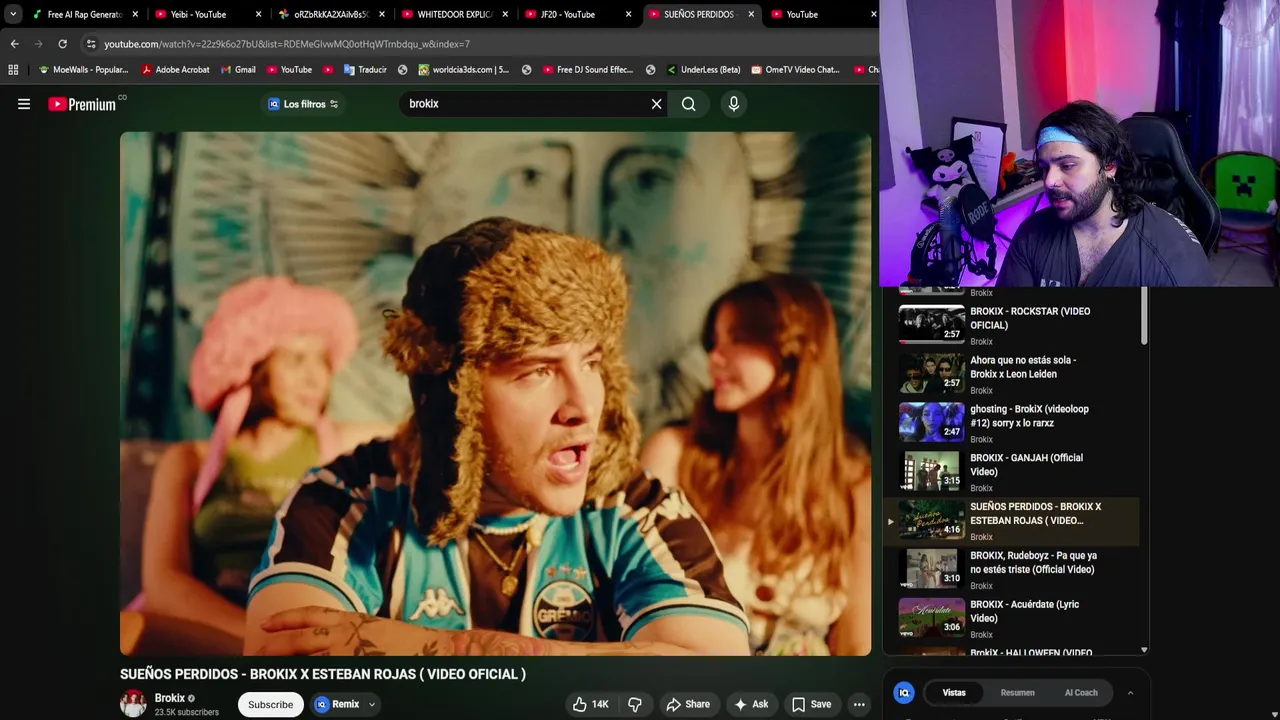The height and width of the screenshot is (720, 1280).
Task: Play BROKIX - Acuérdate (Lyric Video)
Action: coord(1018,619)
